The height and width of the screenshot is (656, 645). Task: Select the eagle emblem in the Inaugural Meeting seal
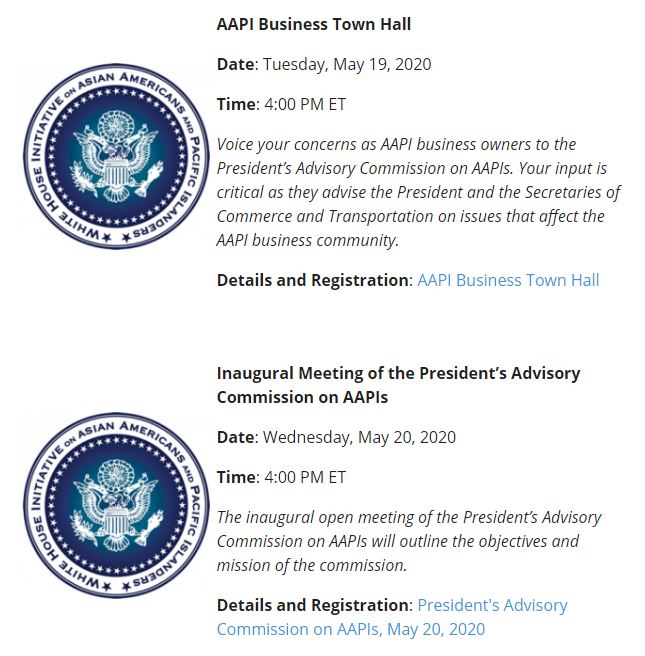tap(116, 506)
